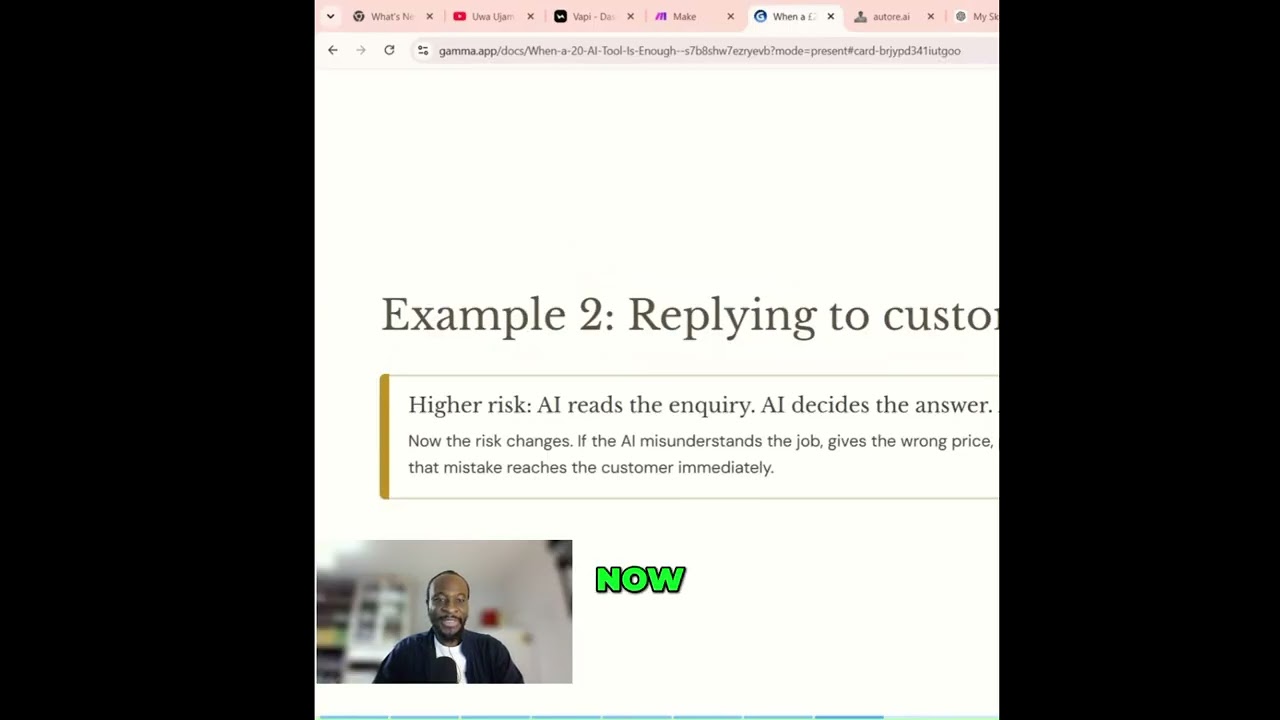Click the YouTube favicon on the Uwa Ujam tab

pos(459,16)
